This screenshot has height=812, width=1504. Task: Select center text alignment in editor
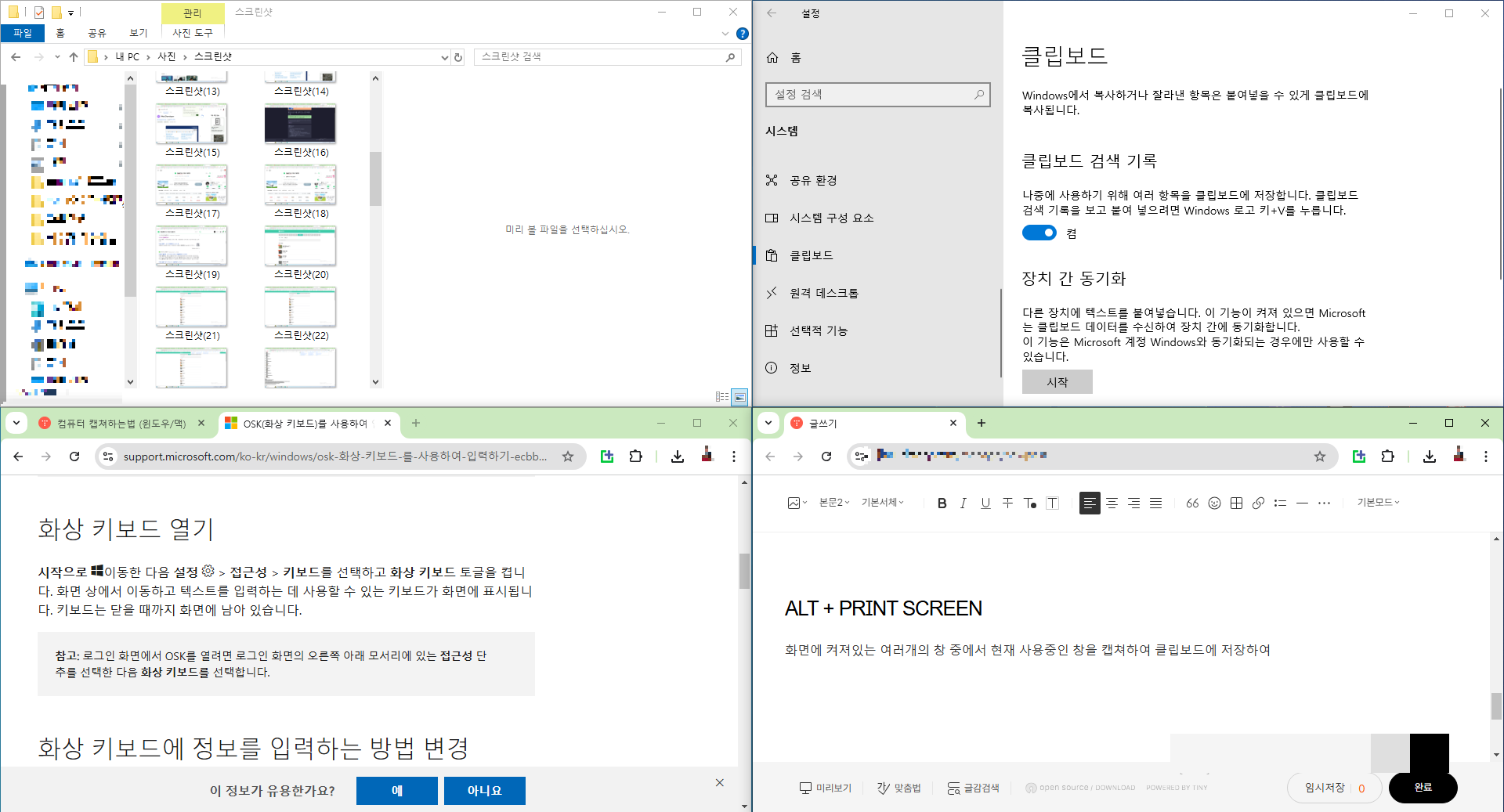click(1112, 503)
